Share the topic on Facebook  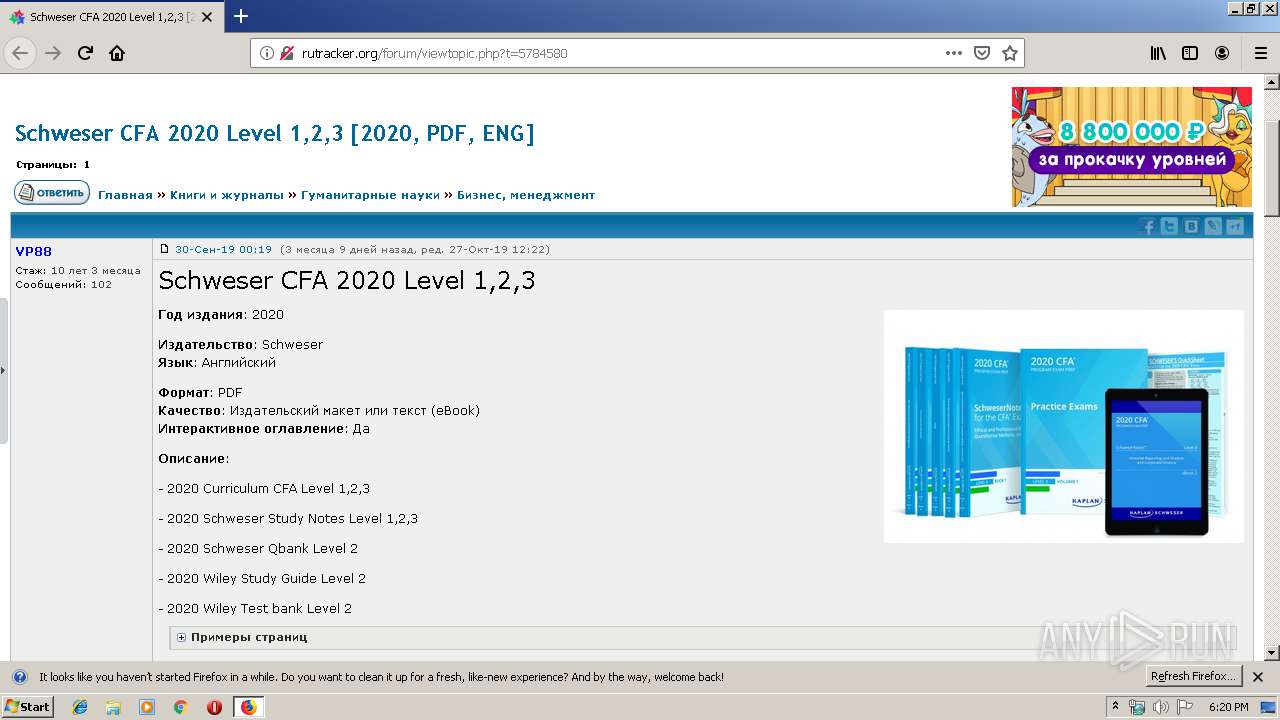1148,226
